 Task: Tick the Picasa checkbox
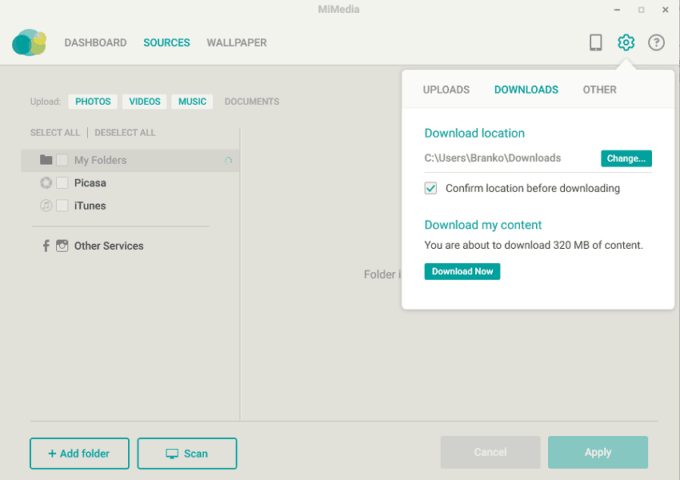coord(62,183)
